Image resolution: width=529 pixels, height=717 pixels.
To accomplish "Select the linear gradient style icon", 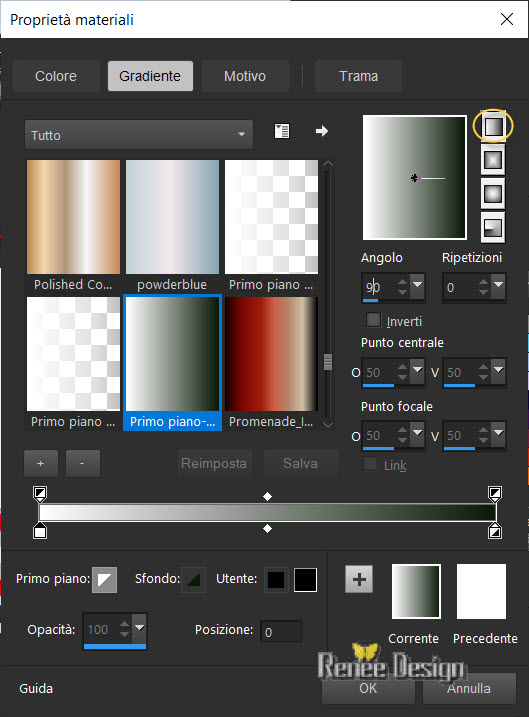I will (x=493, y=126).
